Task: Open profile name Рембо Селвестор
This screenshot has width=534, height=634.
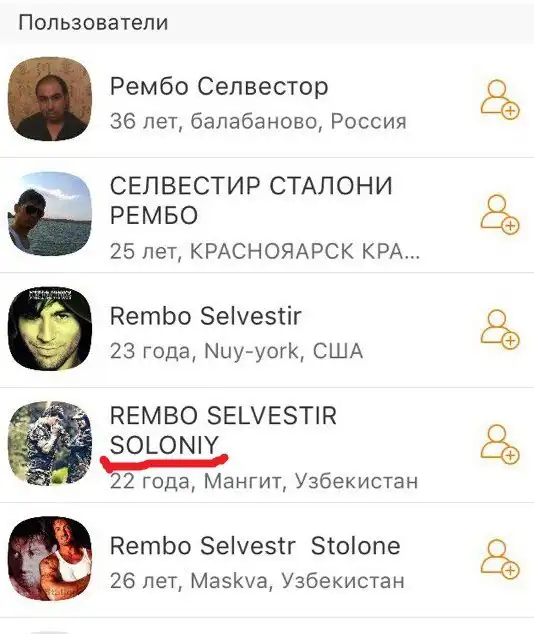Action: (219, 87)
